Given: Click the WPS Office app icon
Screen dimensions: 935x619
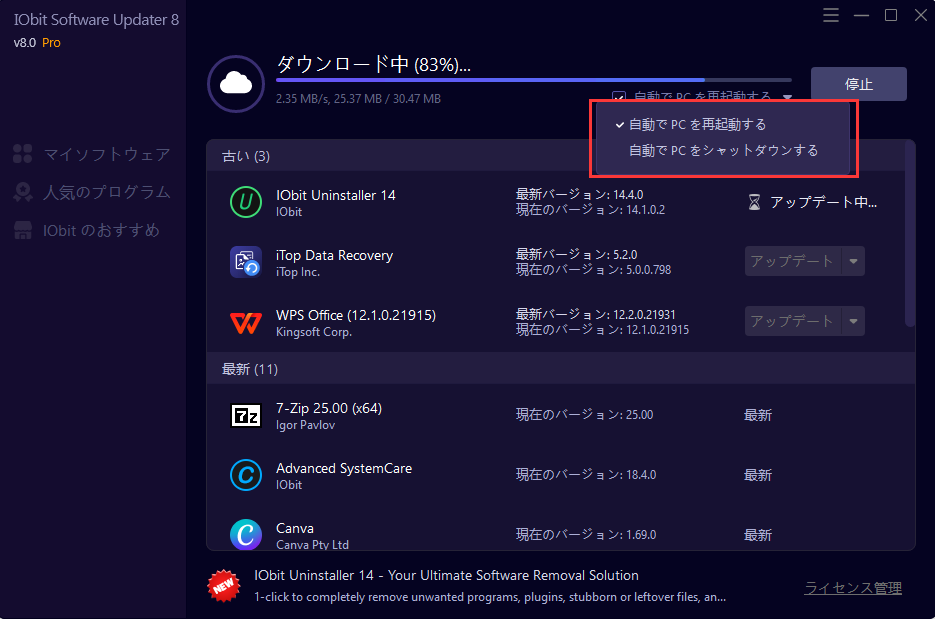Looking at the screenshot, I should pyautogui.click(x=246, y=322).
